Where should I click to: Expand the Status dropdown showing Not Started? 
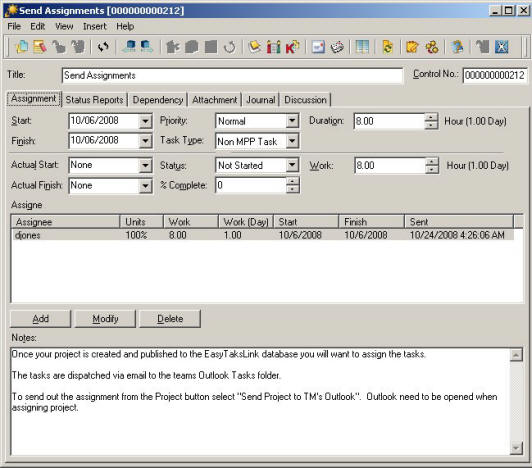[292, 165]
